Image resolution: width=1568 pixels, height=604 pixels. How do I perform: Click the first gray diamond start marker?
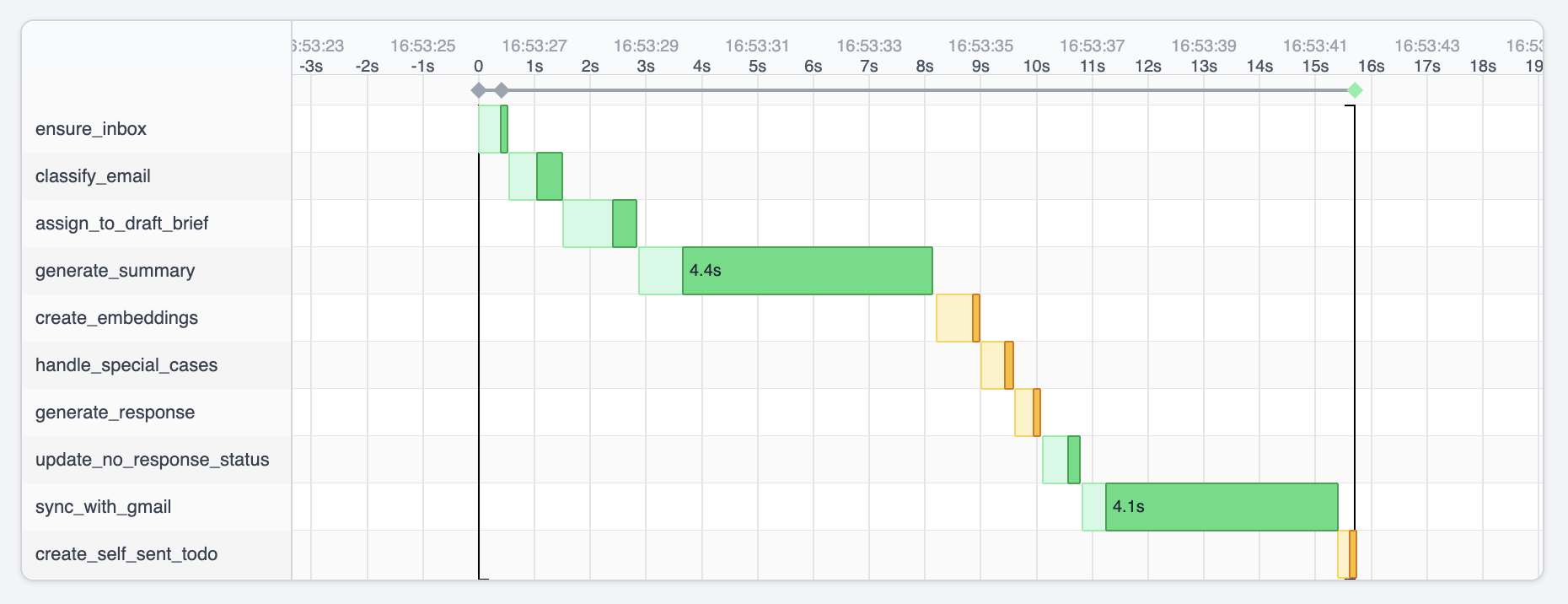478,90
